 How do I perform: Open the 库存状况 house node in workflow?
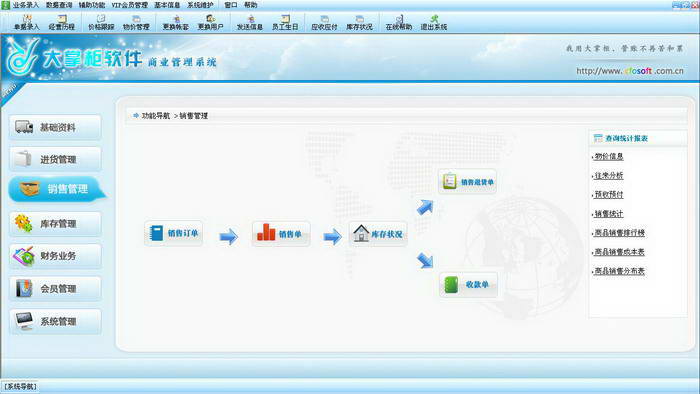(378, 233)
